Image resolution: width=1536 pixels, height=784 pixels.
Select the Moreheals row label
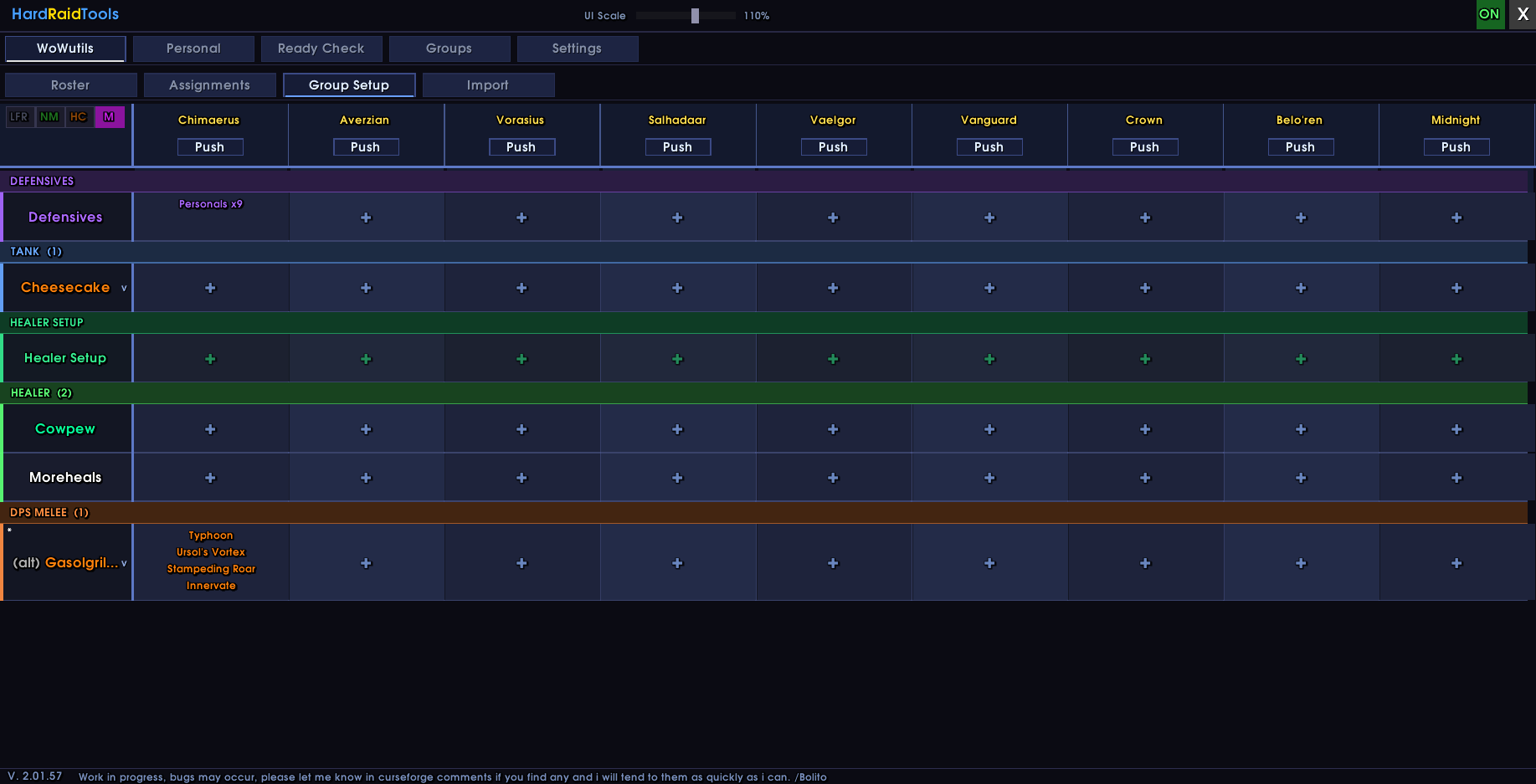pos(65,478)
